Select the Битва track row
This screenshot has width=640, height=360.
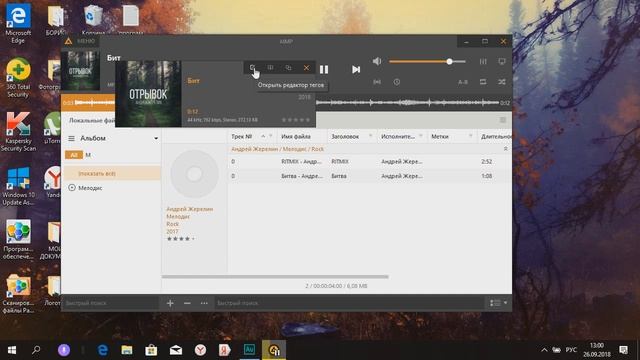[369, 176]
